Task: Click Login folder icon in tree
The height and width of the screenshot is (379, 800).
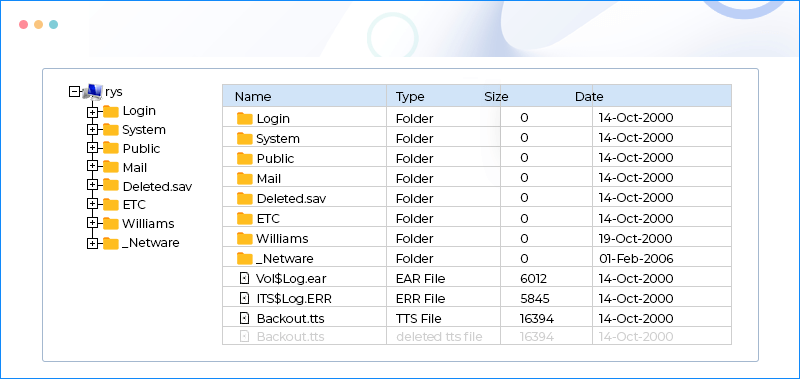Action: [x=111, y=111]
